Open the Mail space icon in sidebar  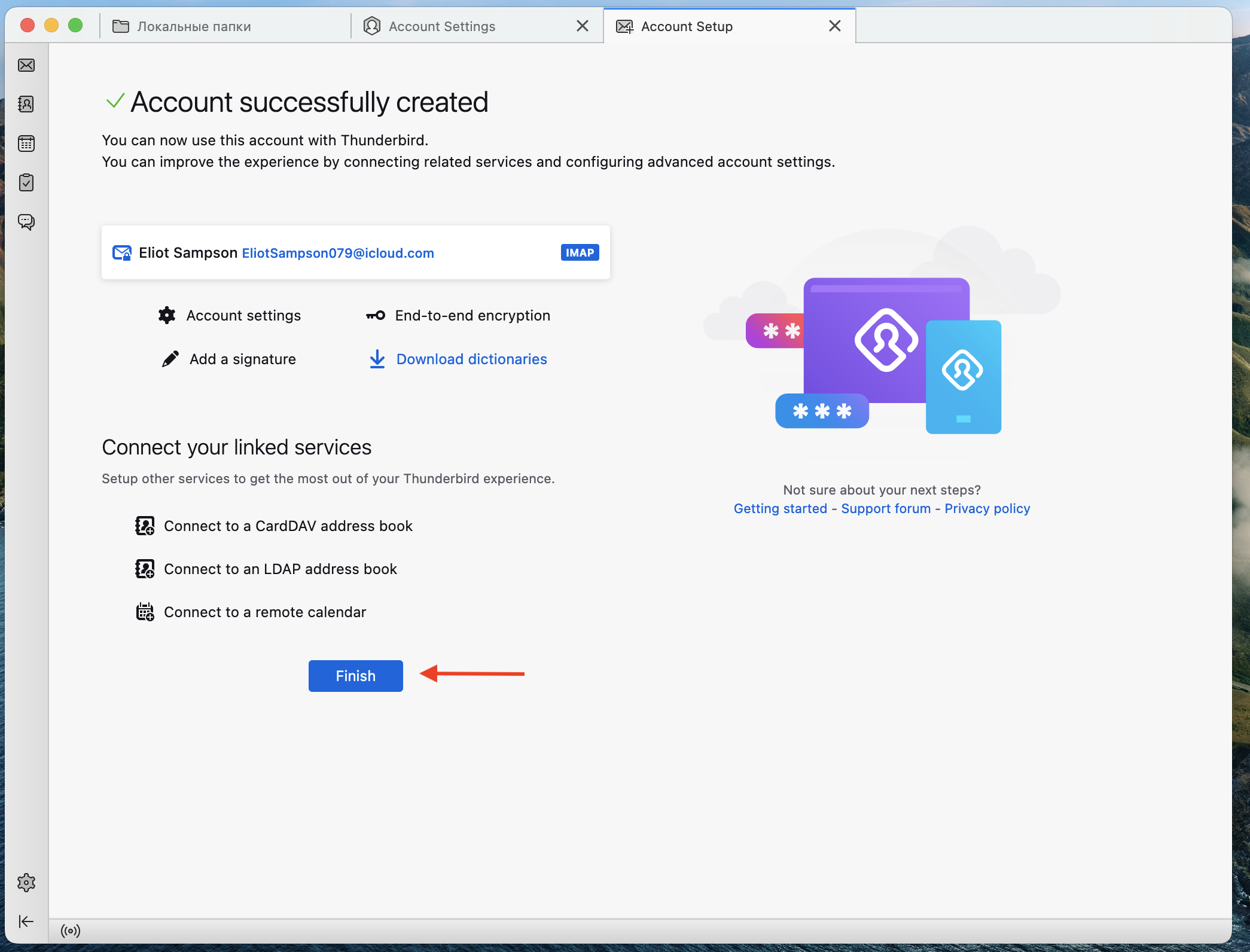[26, 65]
